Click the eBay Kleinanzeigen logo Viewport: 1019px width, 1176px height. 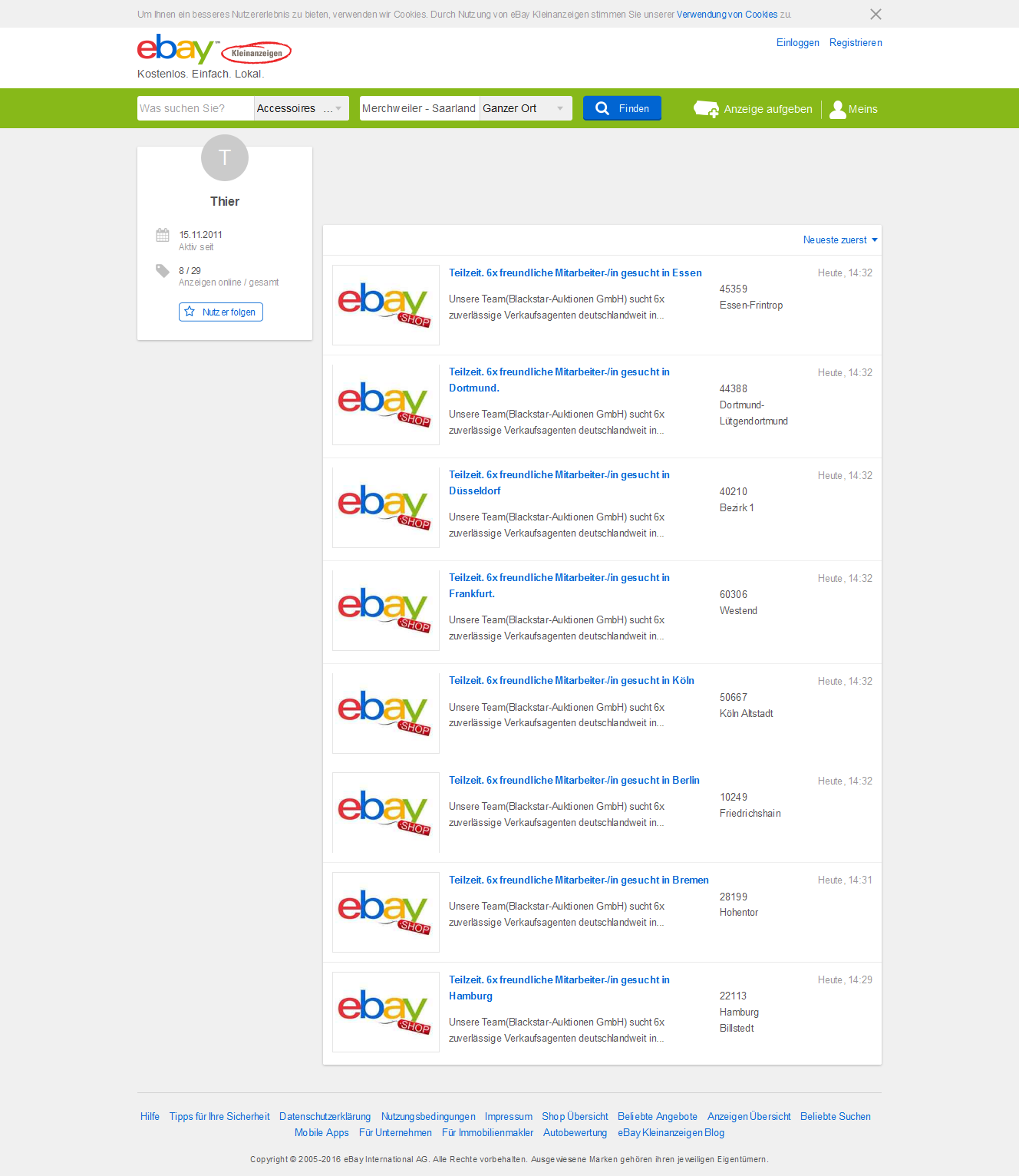[x=214, y=50]
